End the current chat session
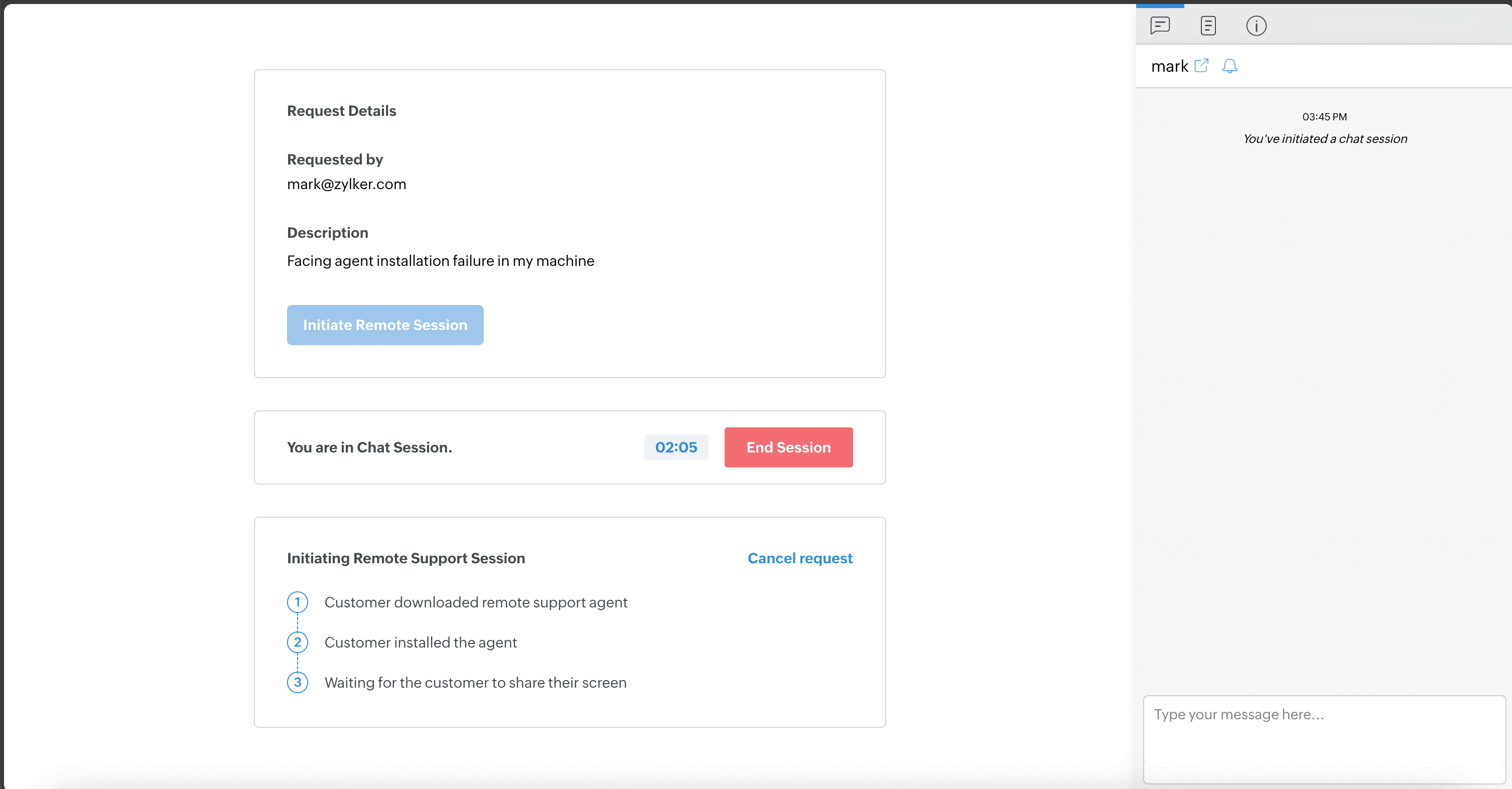 [788, 447]
